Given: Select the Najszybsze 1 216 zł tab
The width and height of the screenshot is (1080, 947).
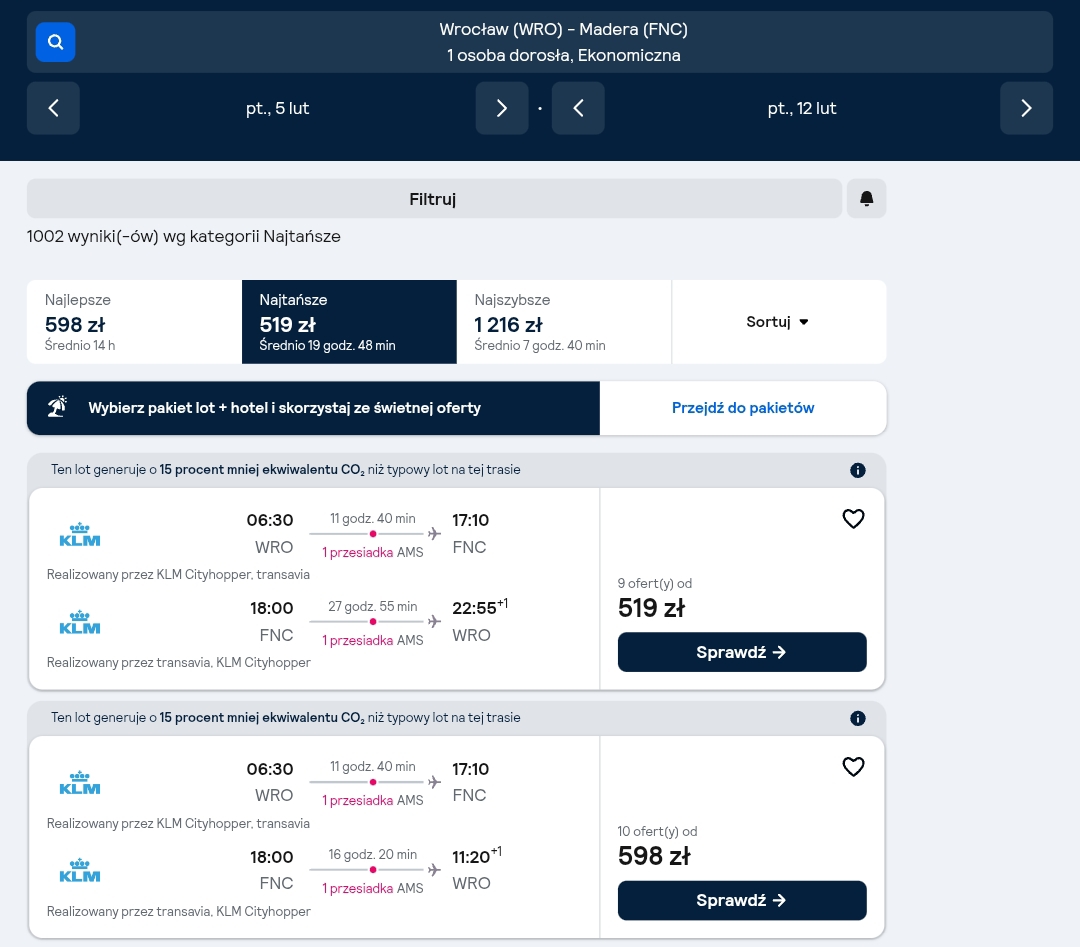Looking at the screenshot, I should pos(564,322).
